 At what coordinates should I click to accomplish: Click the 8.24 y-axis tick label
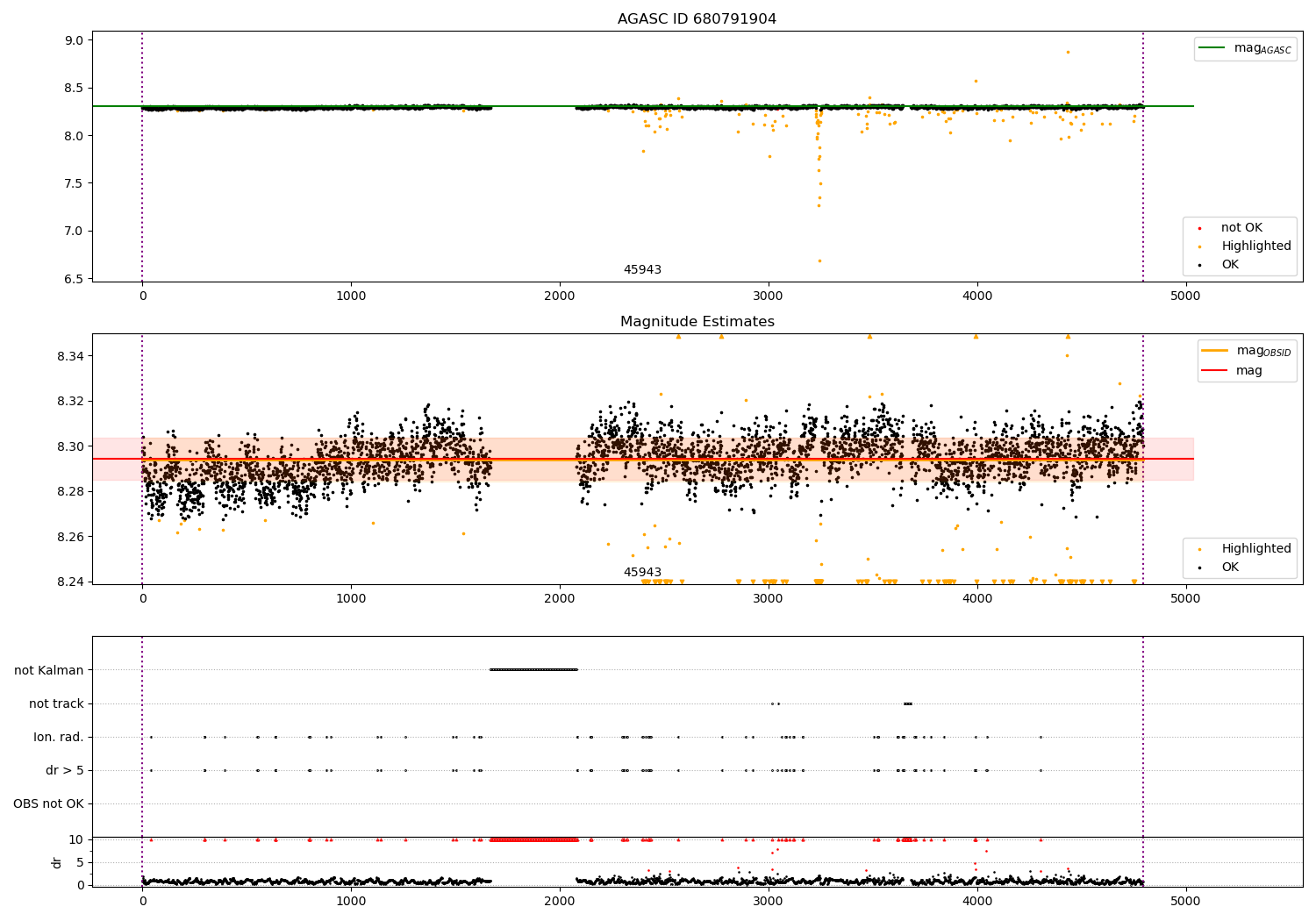(70, 582)
